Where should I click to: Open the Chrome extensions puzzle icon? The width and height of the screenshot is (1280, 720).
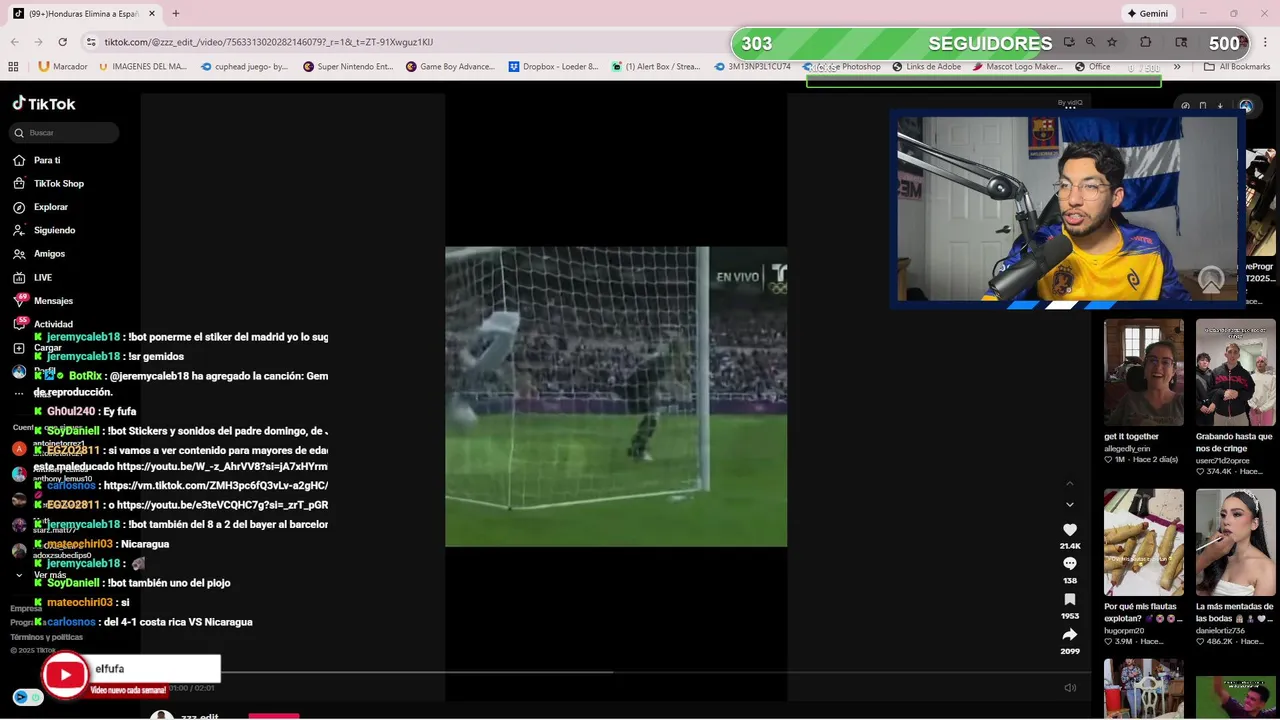(1145, 42)
